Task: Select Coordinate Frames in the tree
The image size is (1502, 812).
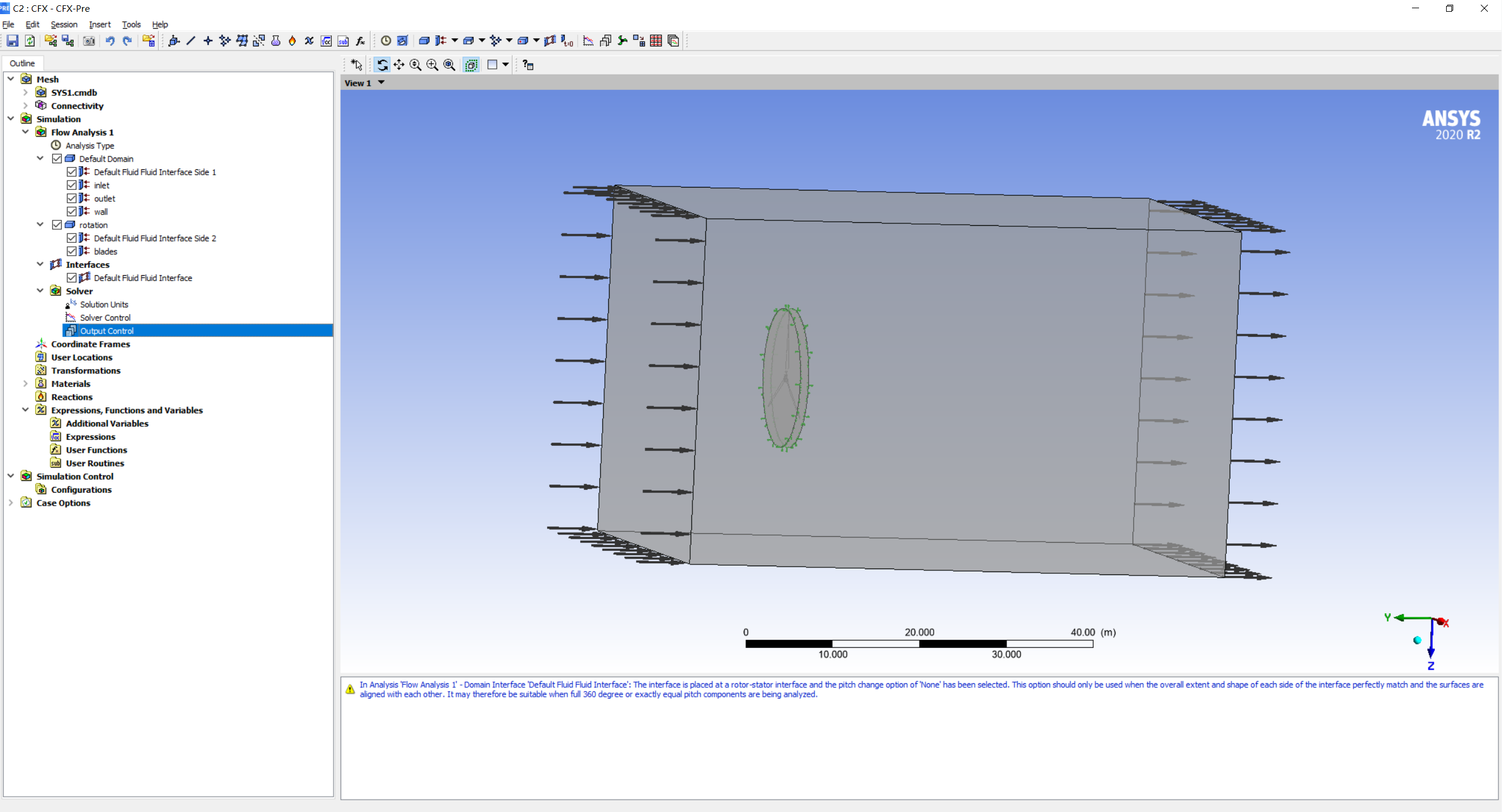Action: [x=91, y=344]
